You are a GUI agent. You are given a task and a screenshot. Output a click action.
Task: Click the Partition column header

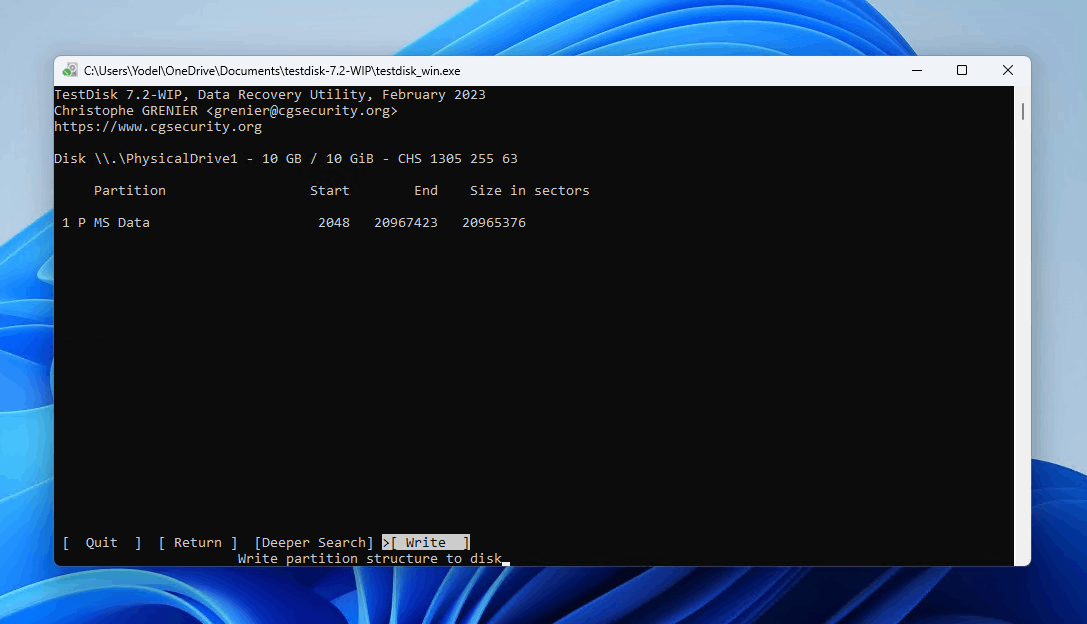click(x=130, y=191)
